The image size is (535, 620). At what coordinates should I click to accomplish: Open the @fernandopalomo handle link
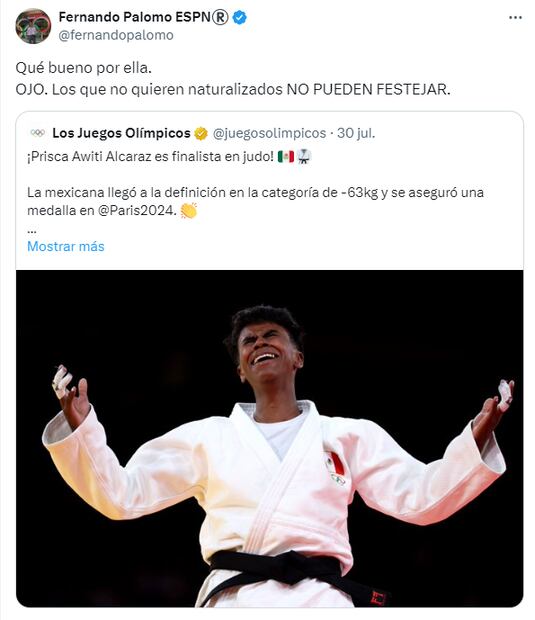tap(116, 35)
